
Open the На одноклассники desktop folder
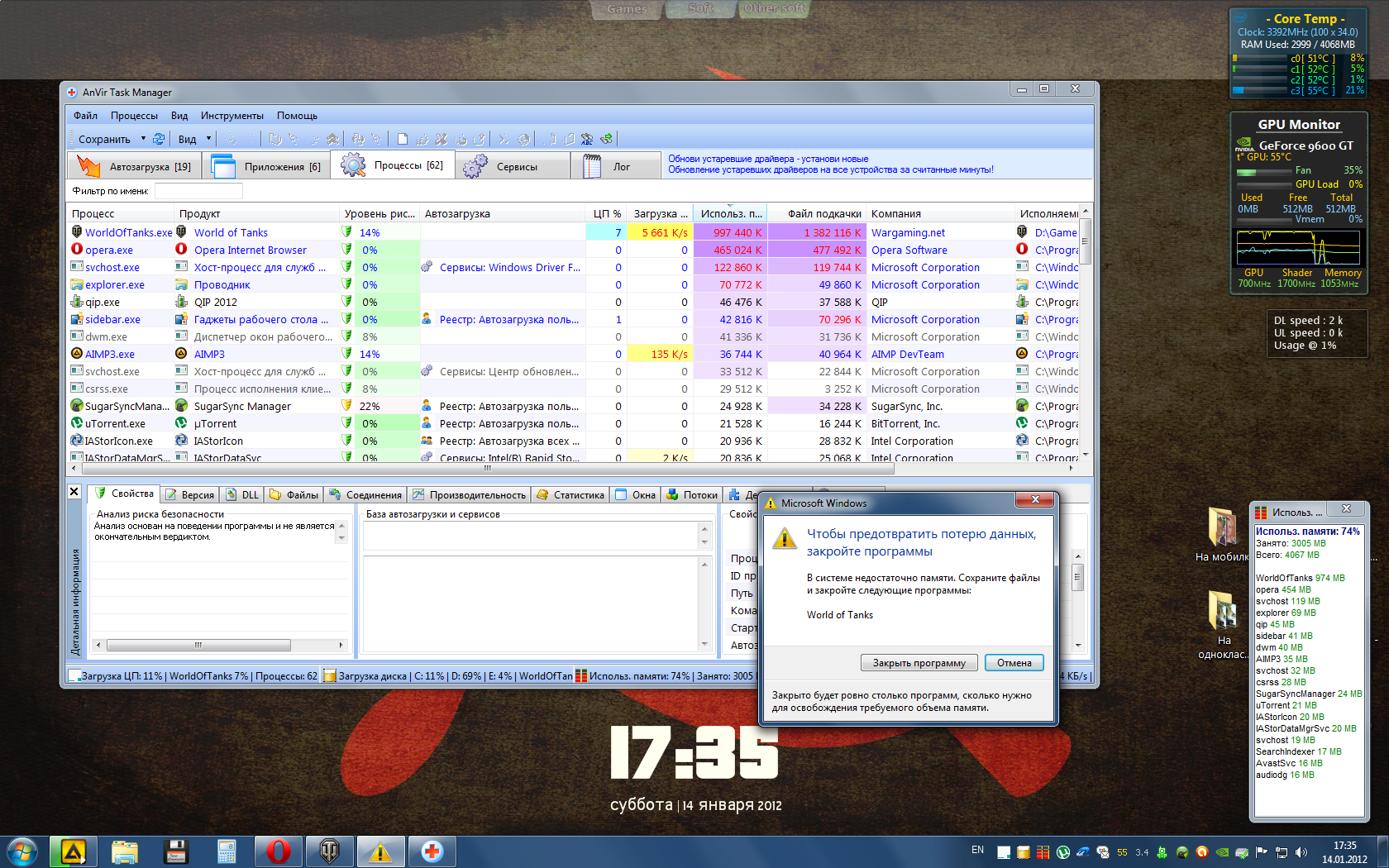1224,625
